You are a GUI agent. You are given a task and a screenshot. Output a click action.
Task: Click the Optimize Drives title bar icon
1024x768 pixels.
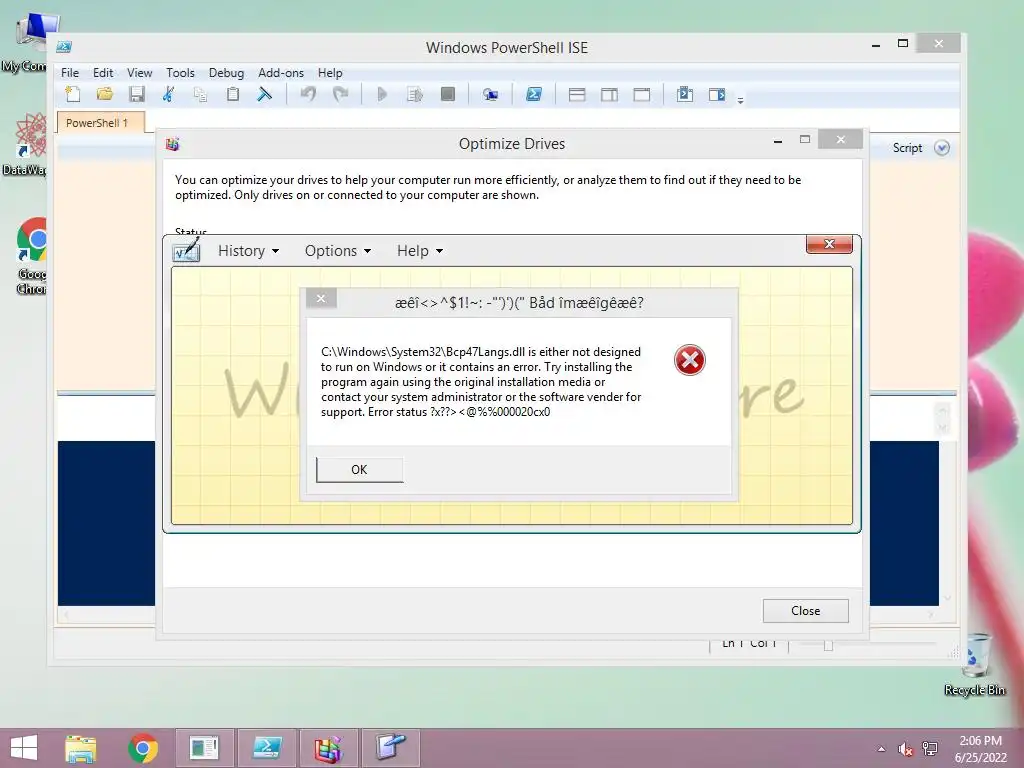point(172,144)
